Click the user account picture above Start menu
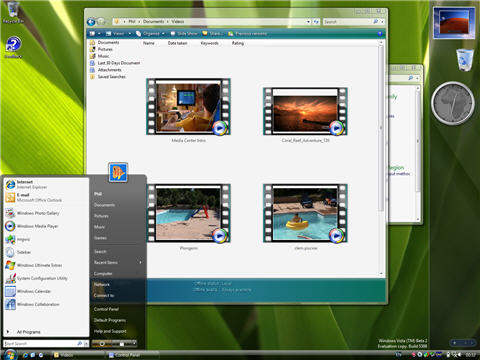Image resolution: width=480 pixels, height=360 pixels. (118, 172)
